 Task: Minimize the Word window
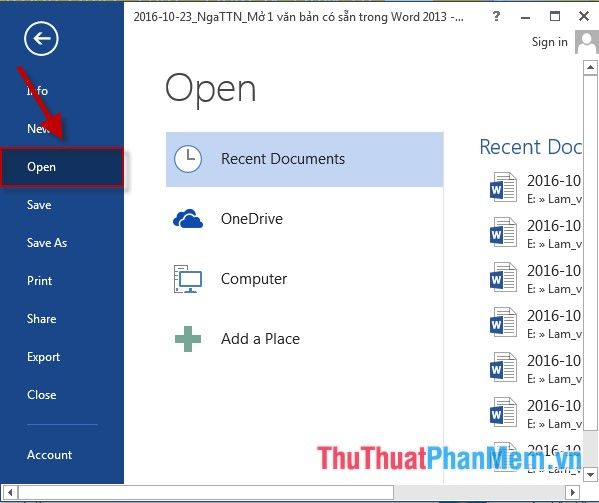(526, 17)
